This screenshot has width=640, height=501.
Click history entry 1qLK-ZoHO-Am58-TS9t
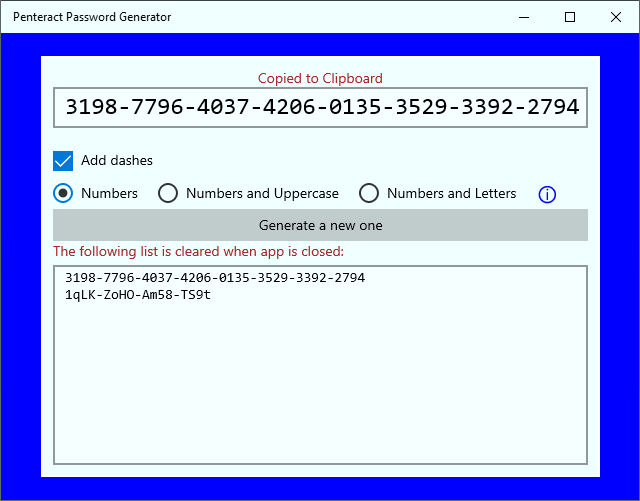coord(138,295)
